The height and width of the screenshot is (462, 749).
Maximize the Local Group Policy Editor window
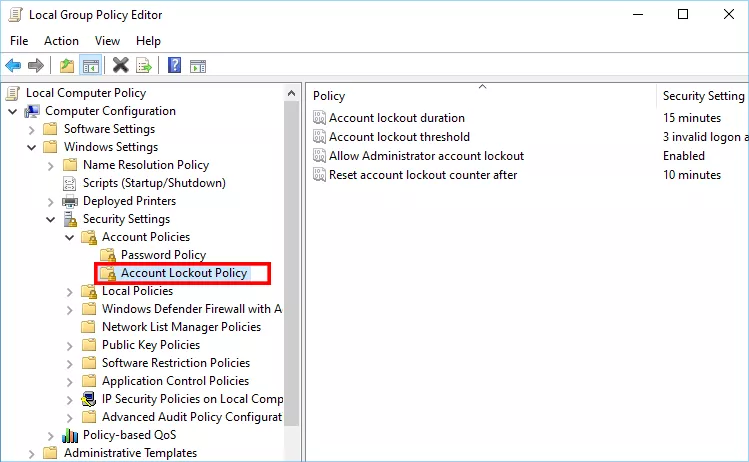point(683,14)
